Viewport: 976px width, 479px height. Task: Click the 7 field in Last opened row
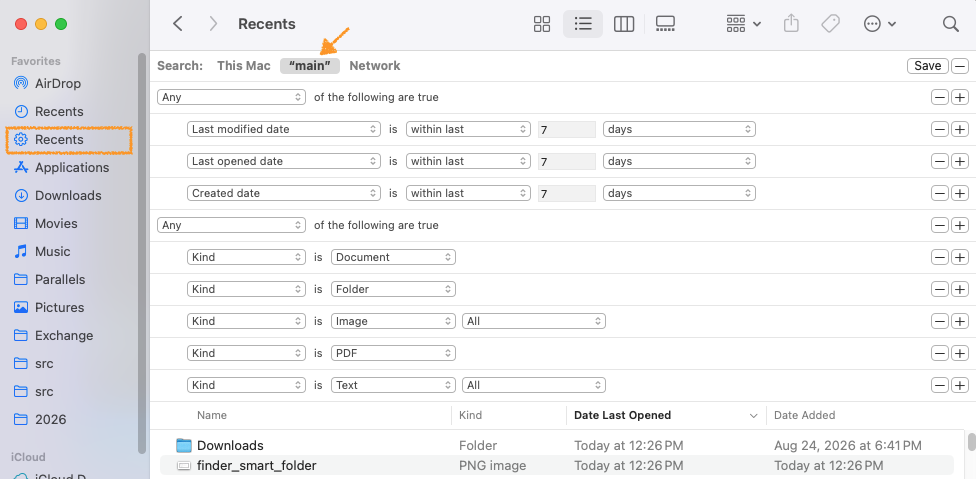tap(567, 161)
